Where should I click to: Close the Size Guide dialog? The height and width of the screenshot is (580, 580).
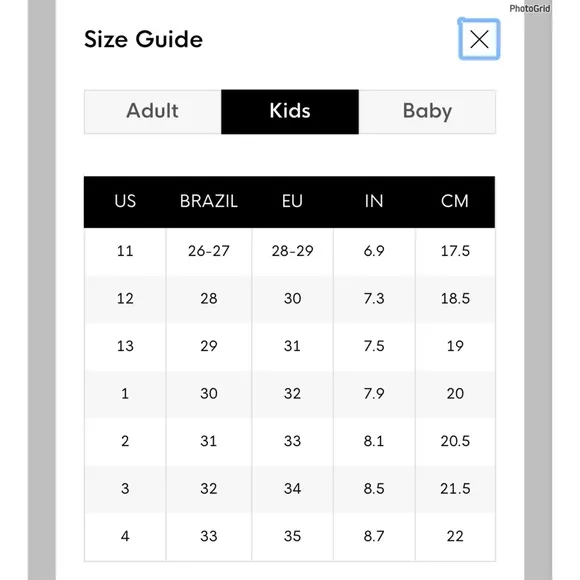point(479,39)
